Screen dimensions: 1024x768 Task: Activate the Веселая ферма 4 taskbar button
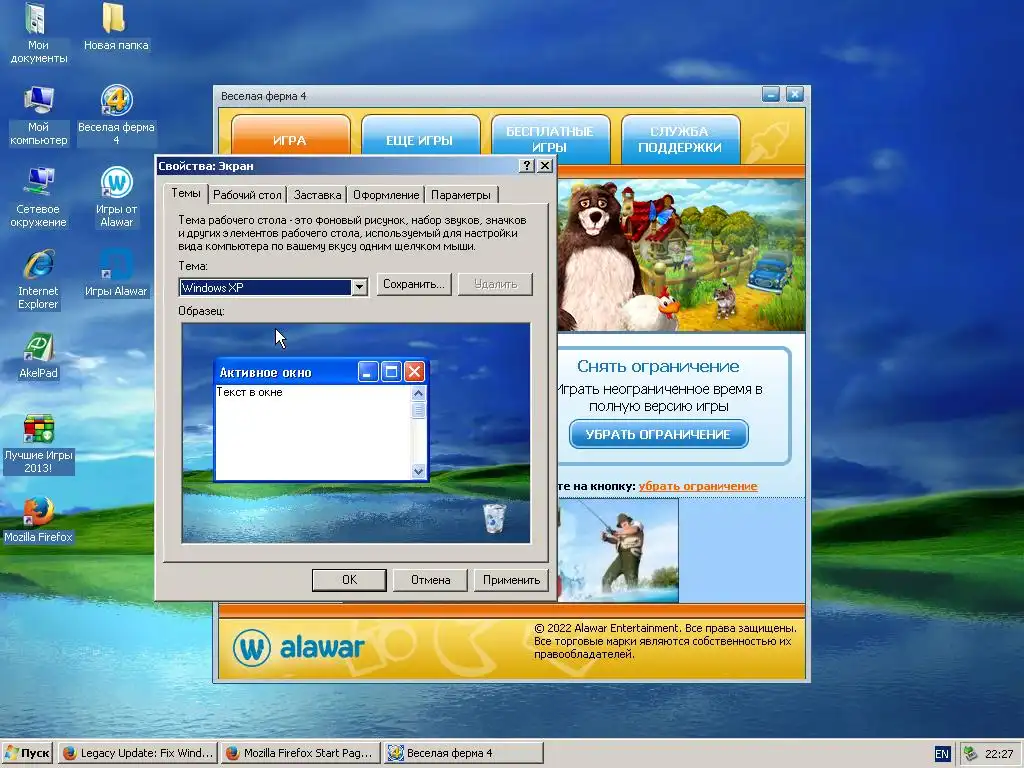point(463,753)
